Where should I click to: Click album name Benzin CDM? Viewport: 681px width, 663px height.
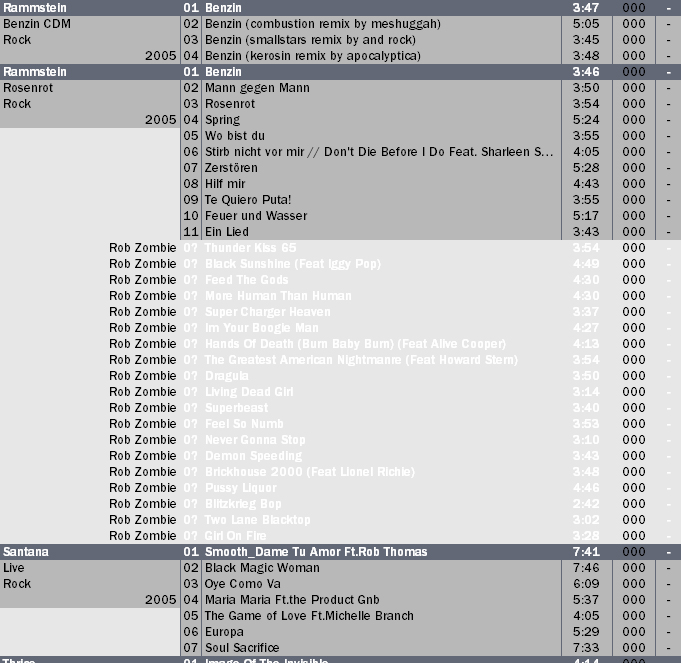point(37,24)
